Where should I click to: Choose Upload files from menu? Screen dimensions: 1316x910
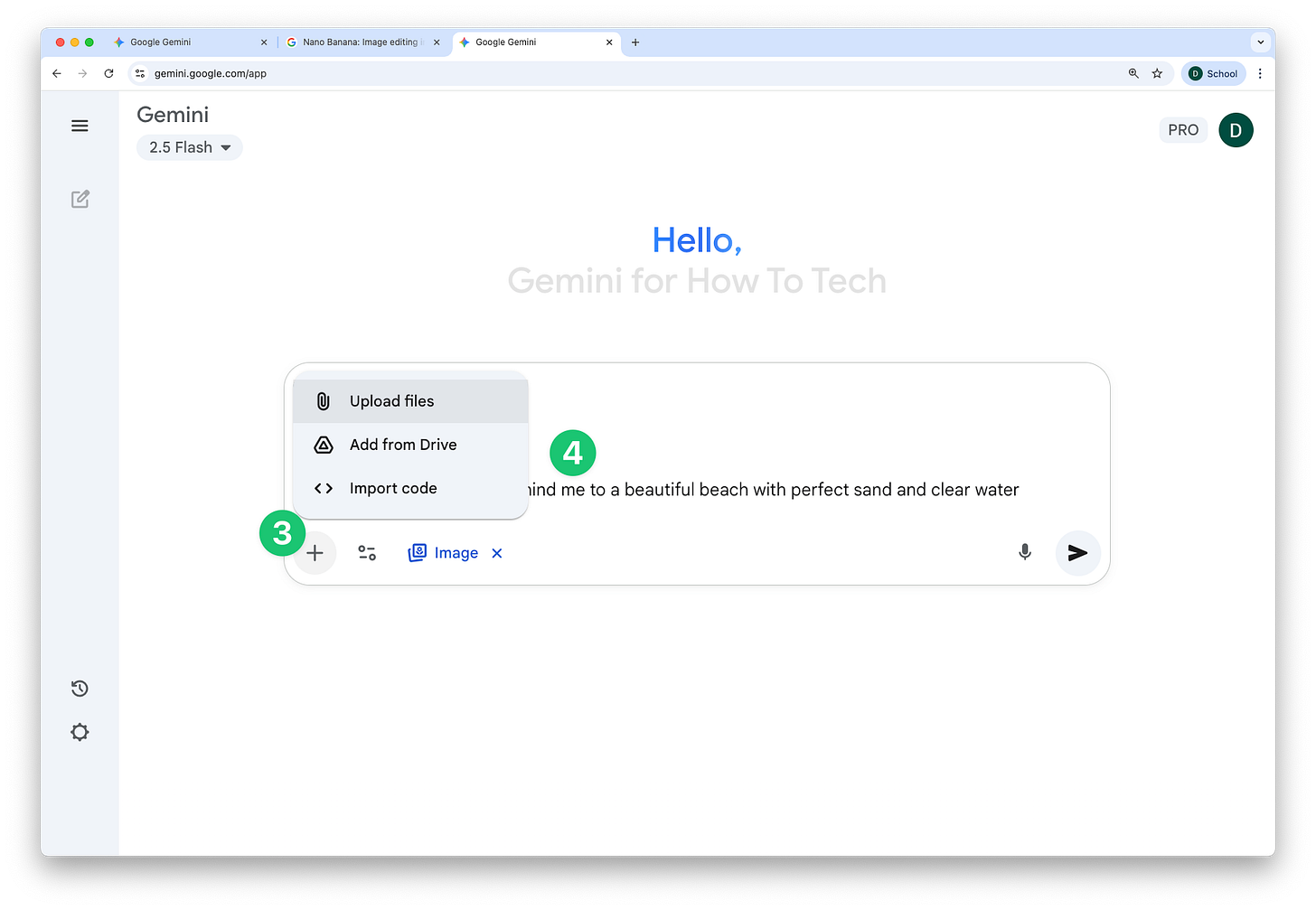pos(410,401)
